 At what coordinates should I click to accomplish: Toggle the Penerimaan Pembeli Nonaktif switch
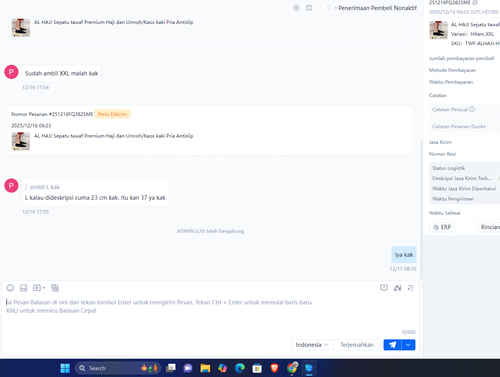click(x=326, y=8)
